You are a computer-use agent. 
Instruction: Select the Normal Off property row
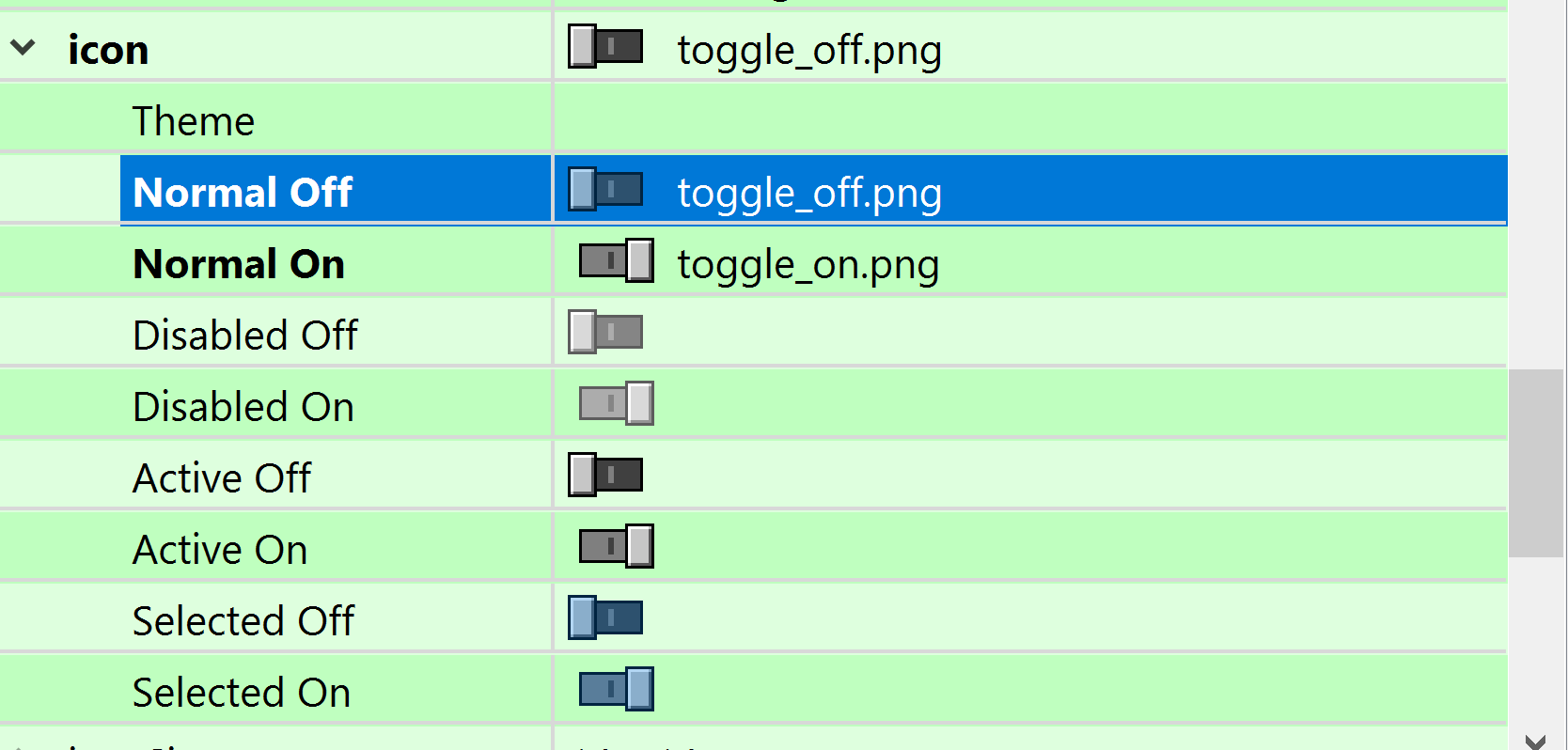point(243,193)
